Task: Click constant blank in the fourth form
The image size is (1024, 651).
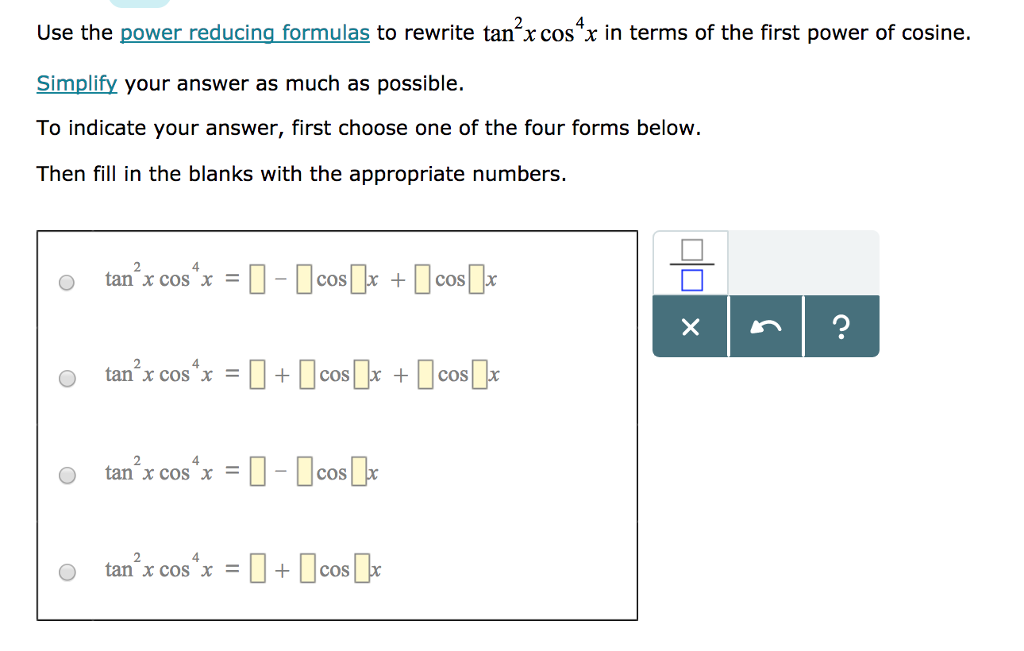Action: [x=257, y=568]
